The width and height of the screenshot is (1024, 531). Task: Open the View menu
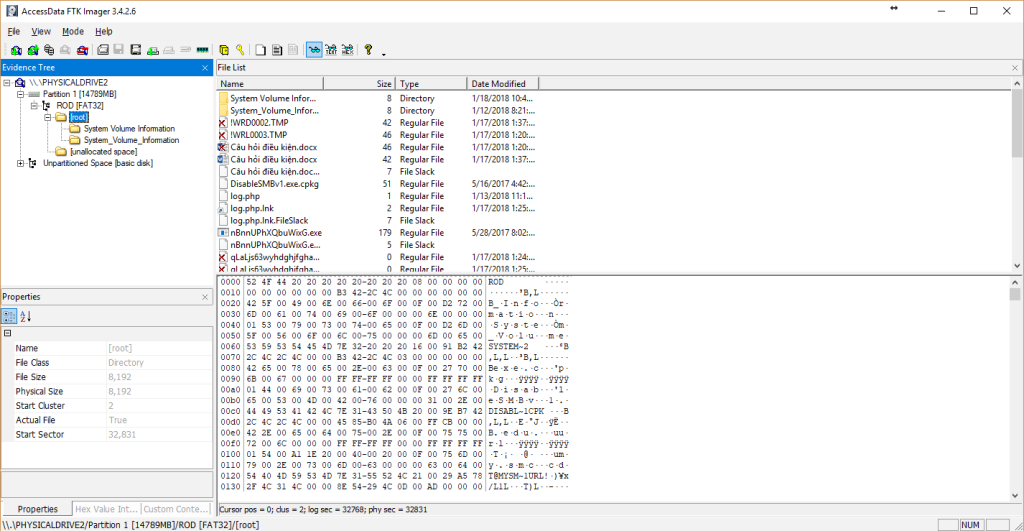pos(41,31)
